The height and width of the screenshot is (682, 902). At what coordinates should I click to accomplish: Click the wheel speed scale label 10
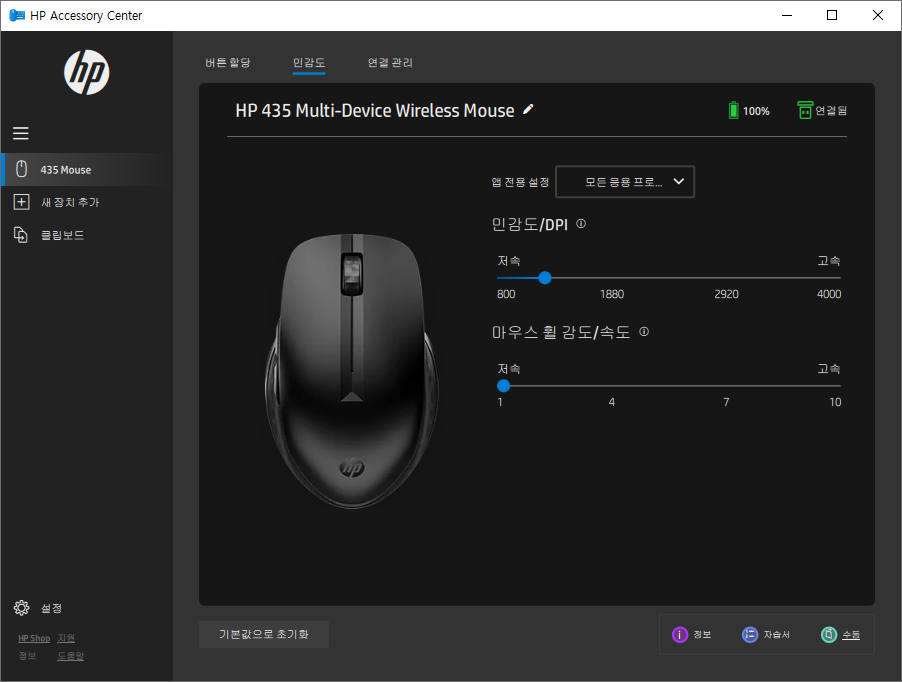pos(835,402)
